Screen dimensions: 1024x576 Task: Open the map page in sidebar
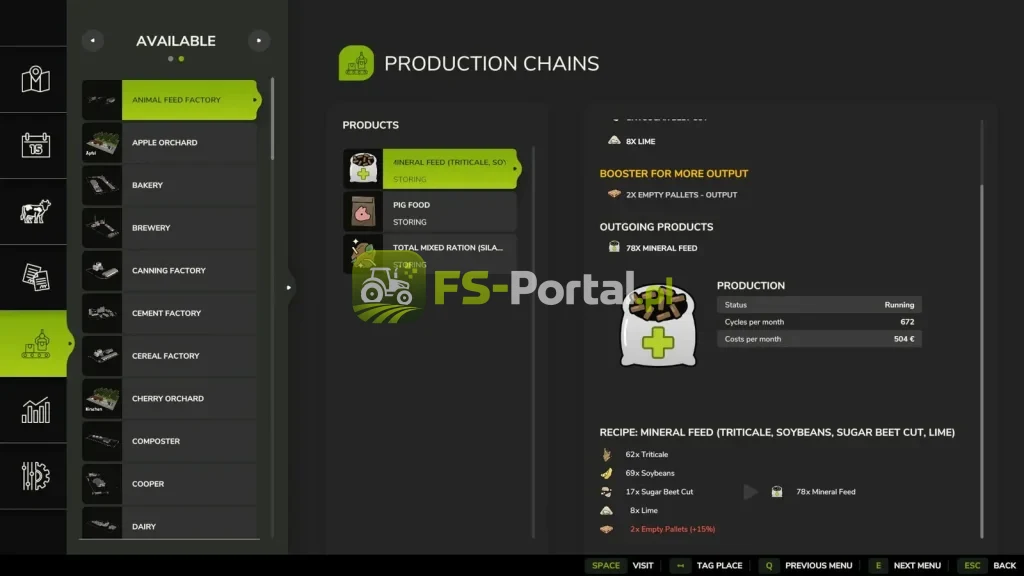(35, 80)
